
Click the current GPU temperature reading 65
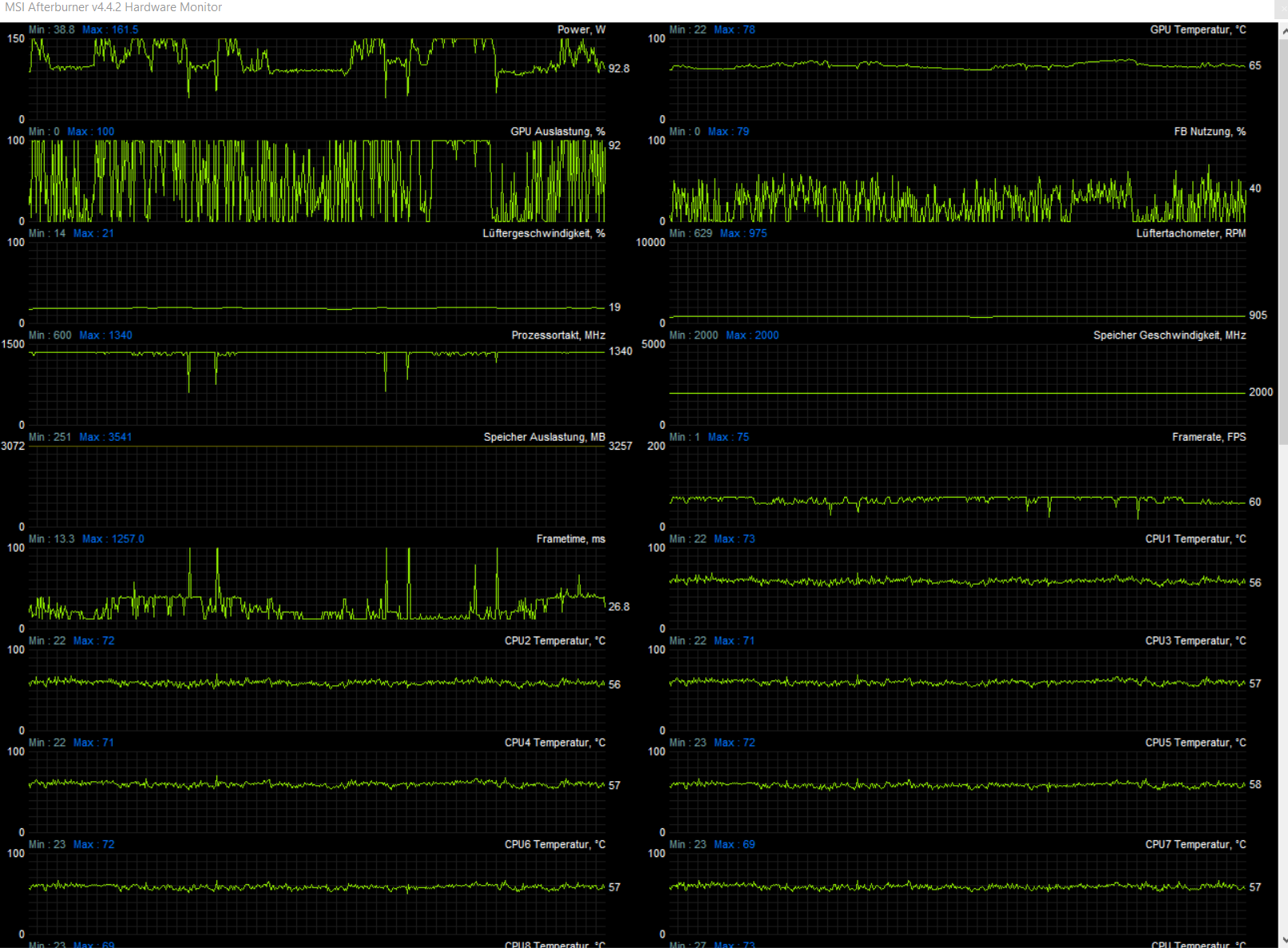[x=1255, y=65]
